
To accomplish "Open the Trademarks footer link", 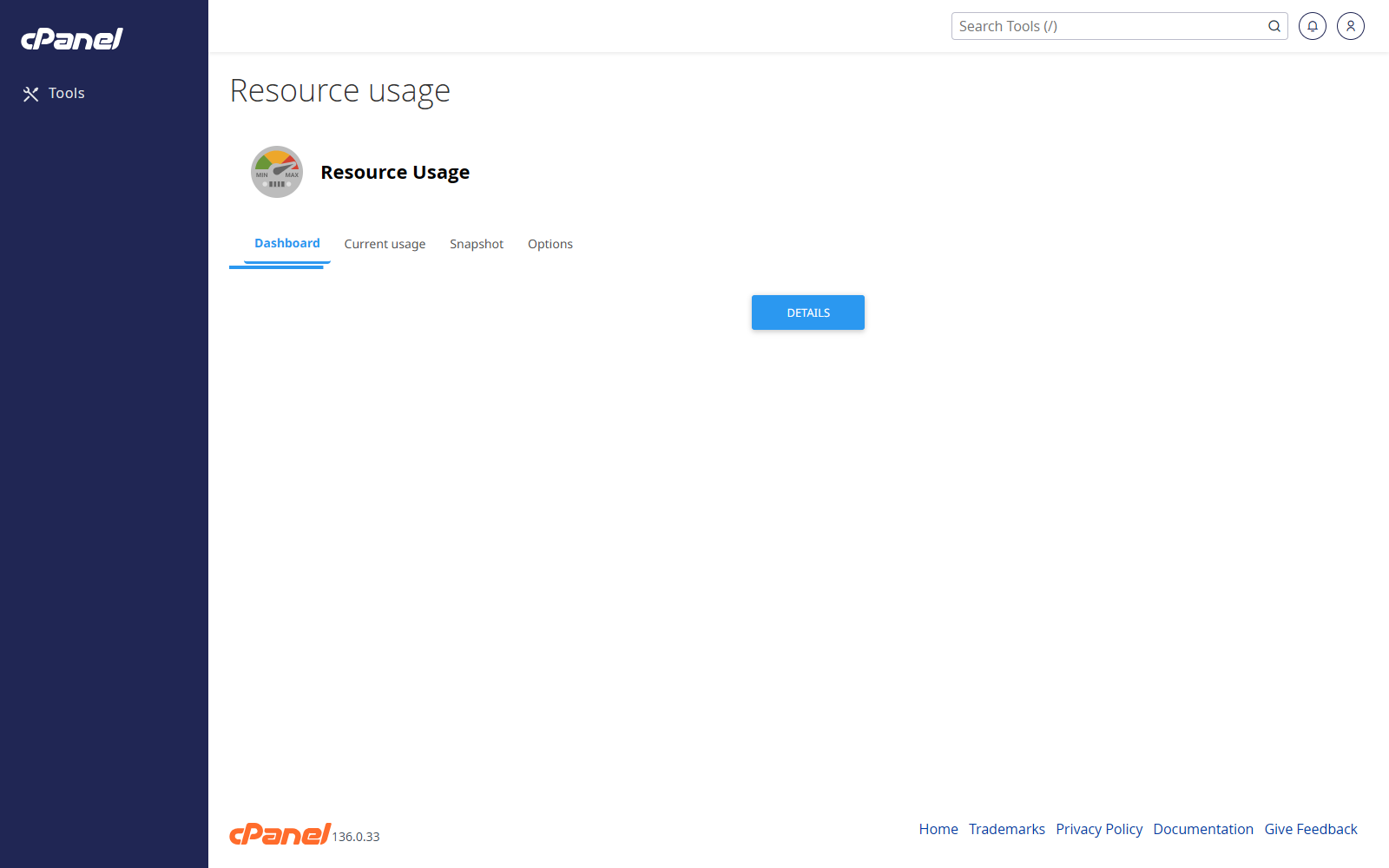I will (x=1007, y=829).
